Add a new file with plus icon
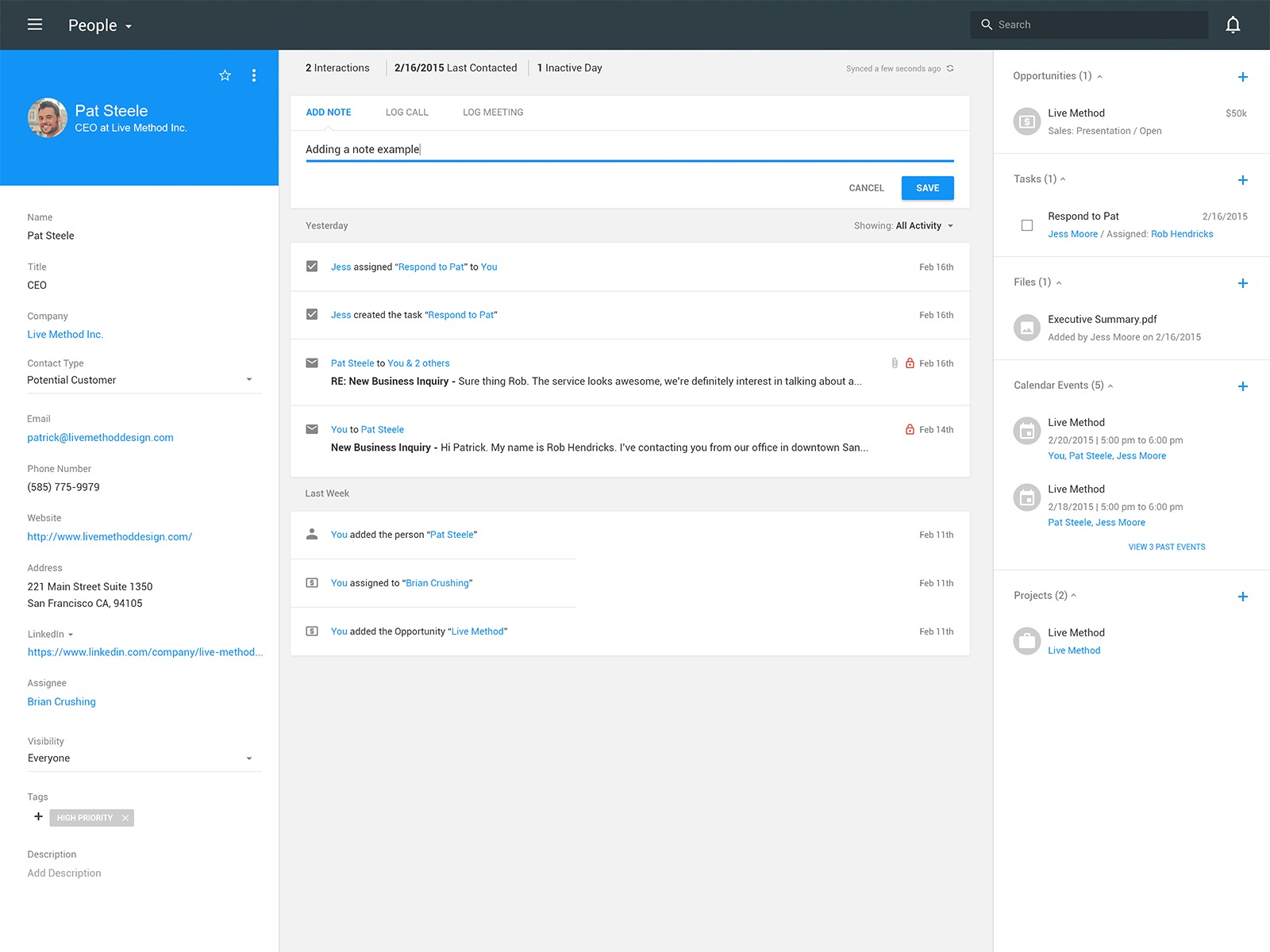 tap(1242, 283)
